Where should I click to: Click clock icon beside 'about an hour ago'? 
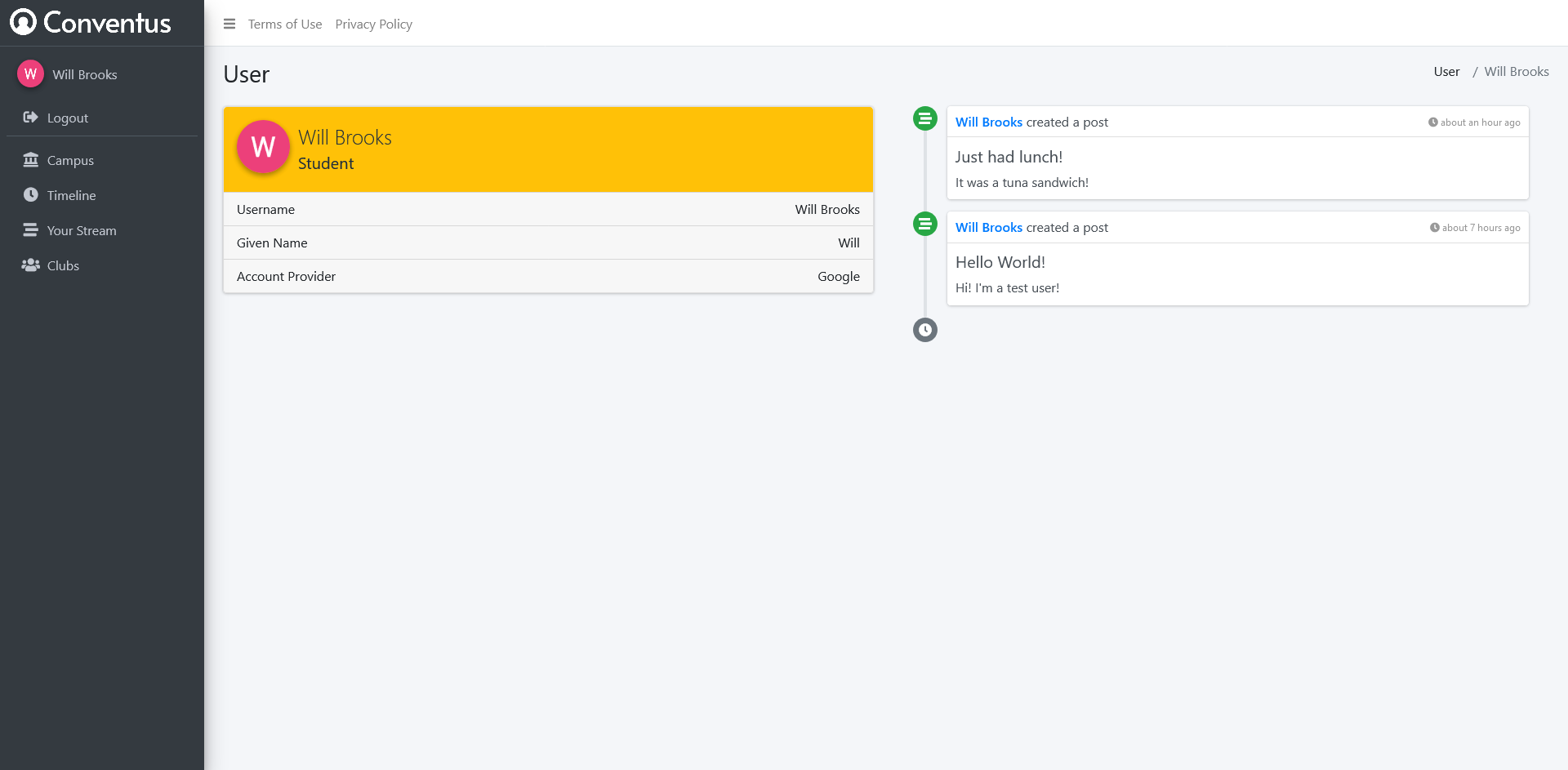point(1433,122)
